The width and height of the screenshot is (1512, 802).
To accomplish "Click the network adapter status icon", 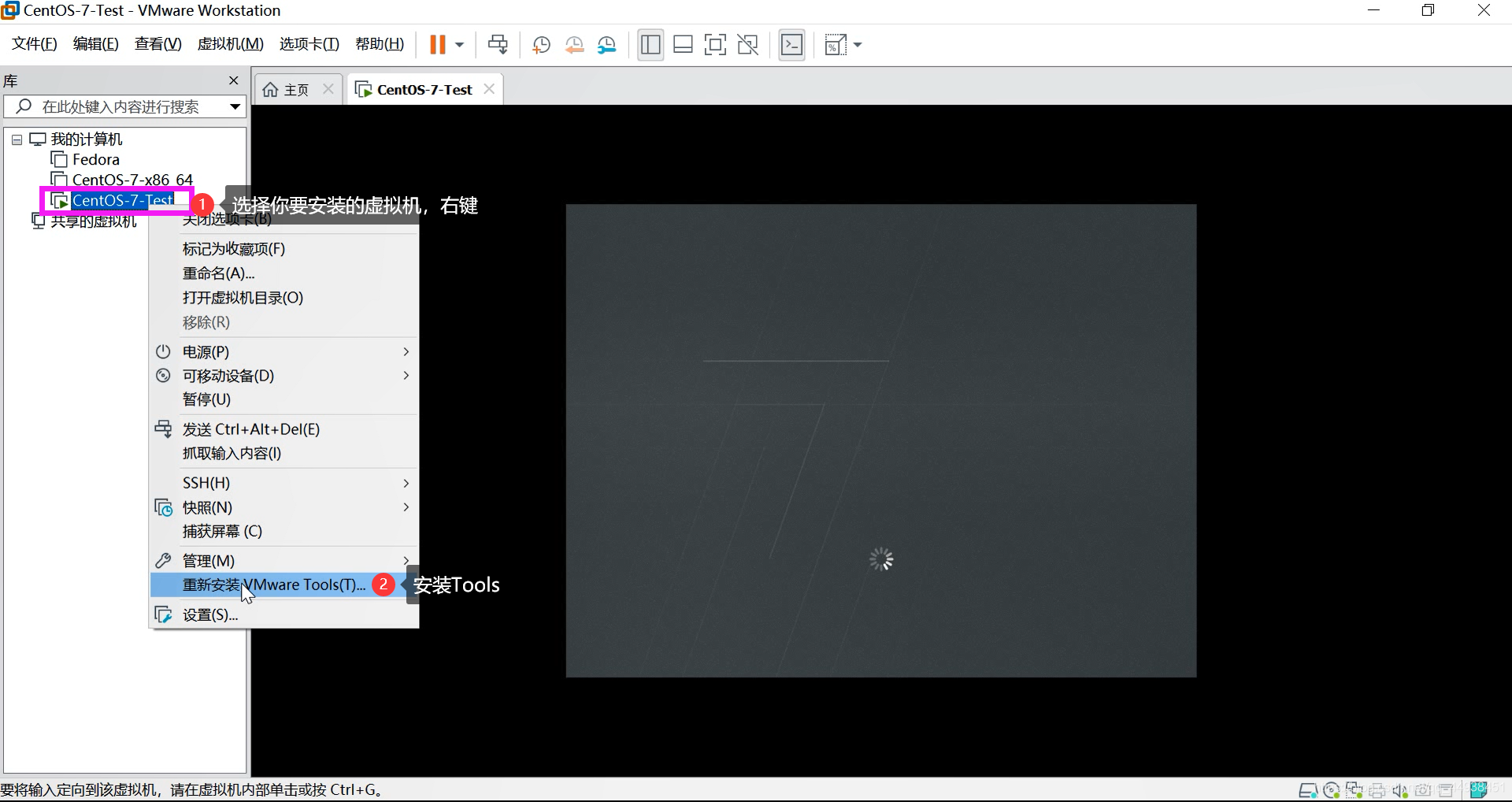I will (1354, 790).
